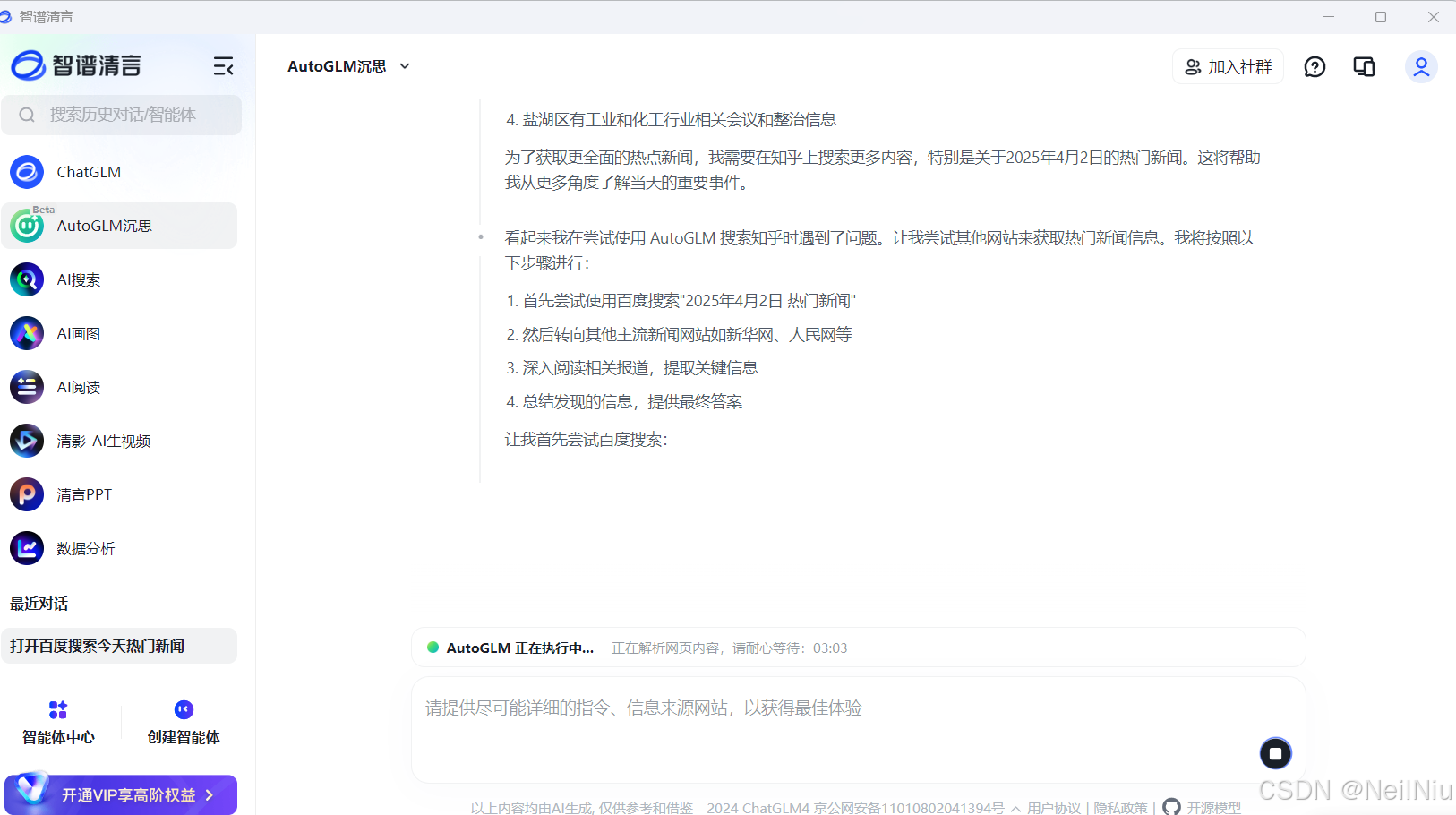Click the wait timer 03:03 text
The width and height of the screenshot is (1456, 815).
point(830,648)
